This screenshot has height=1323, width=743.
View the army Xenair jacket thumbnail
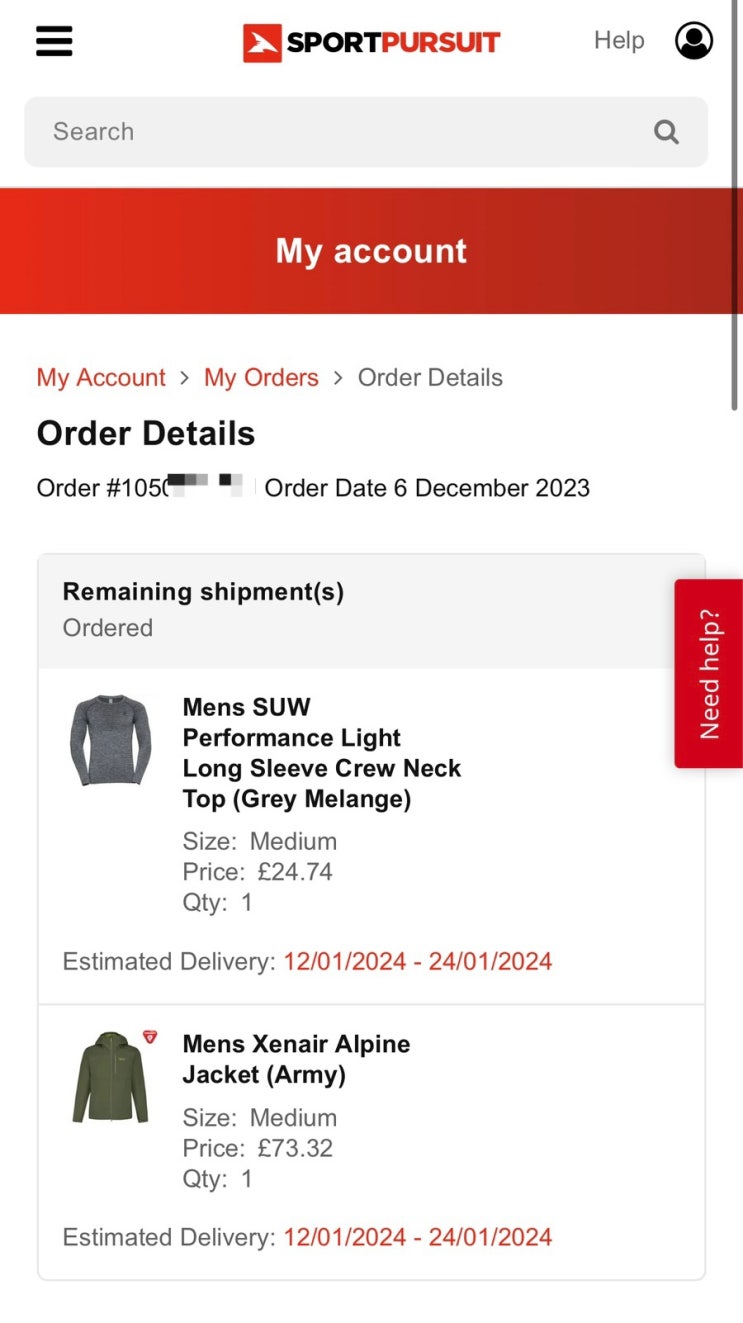coord(110,1077)
